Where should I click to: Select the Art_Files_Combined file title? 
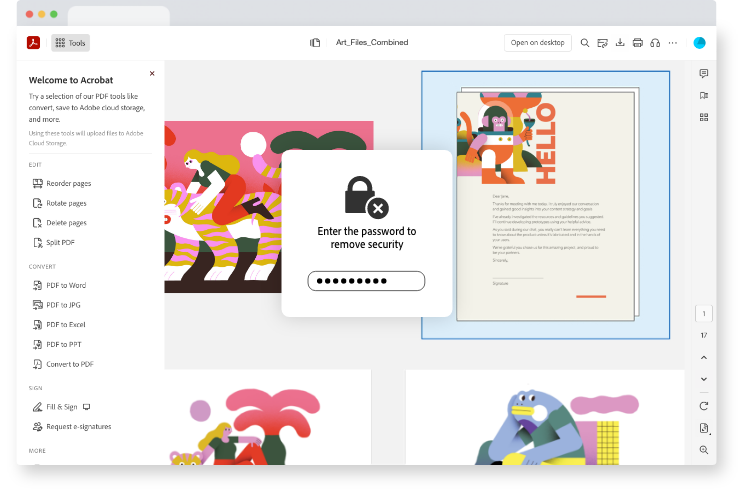point(372,42)
